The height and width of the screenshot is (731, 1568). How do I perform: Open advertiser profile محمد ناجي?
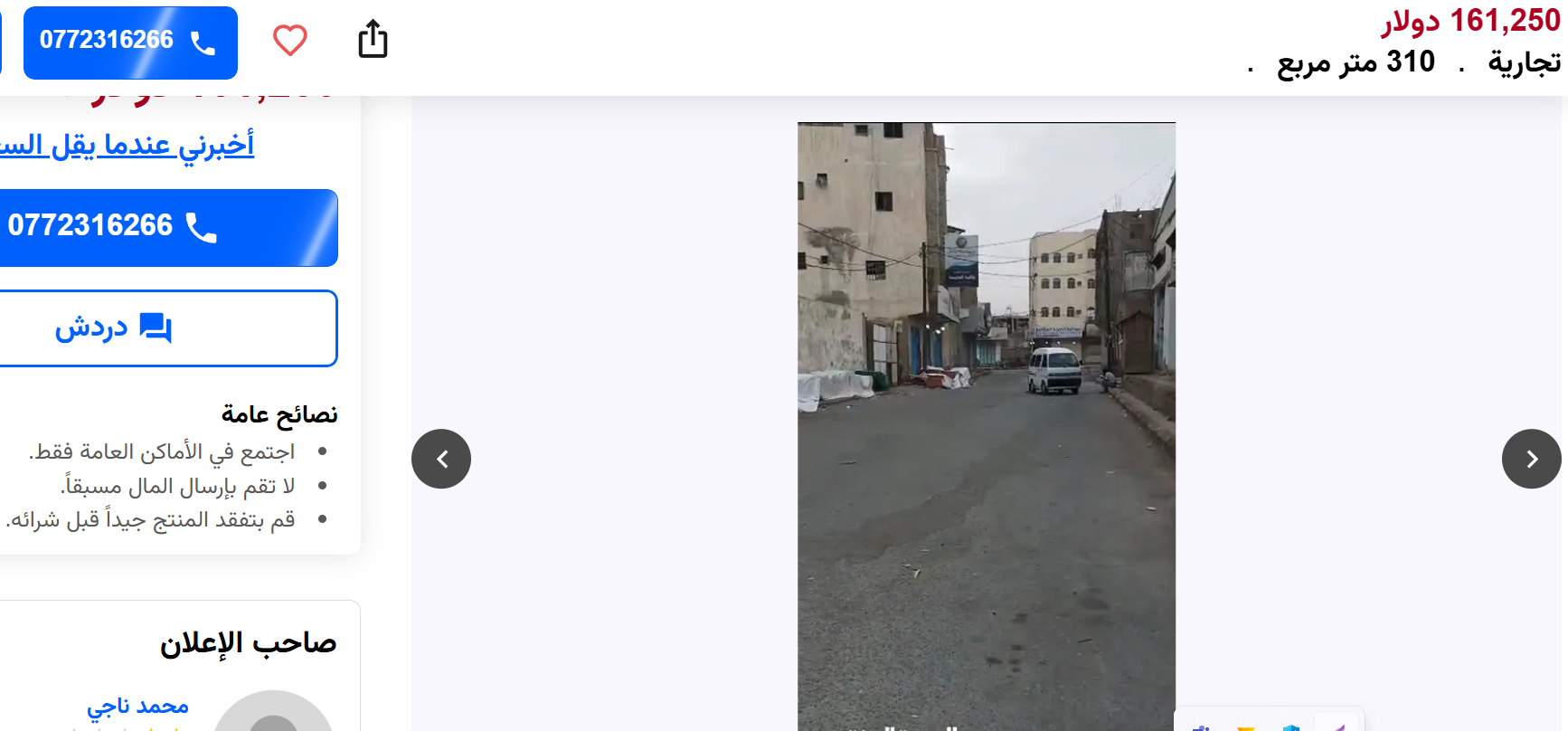(137, 706)
